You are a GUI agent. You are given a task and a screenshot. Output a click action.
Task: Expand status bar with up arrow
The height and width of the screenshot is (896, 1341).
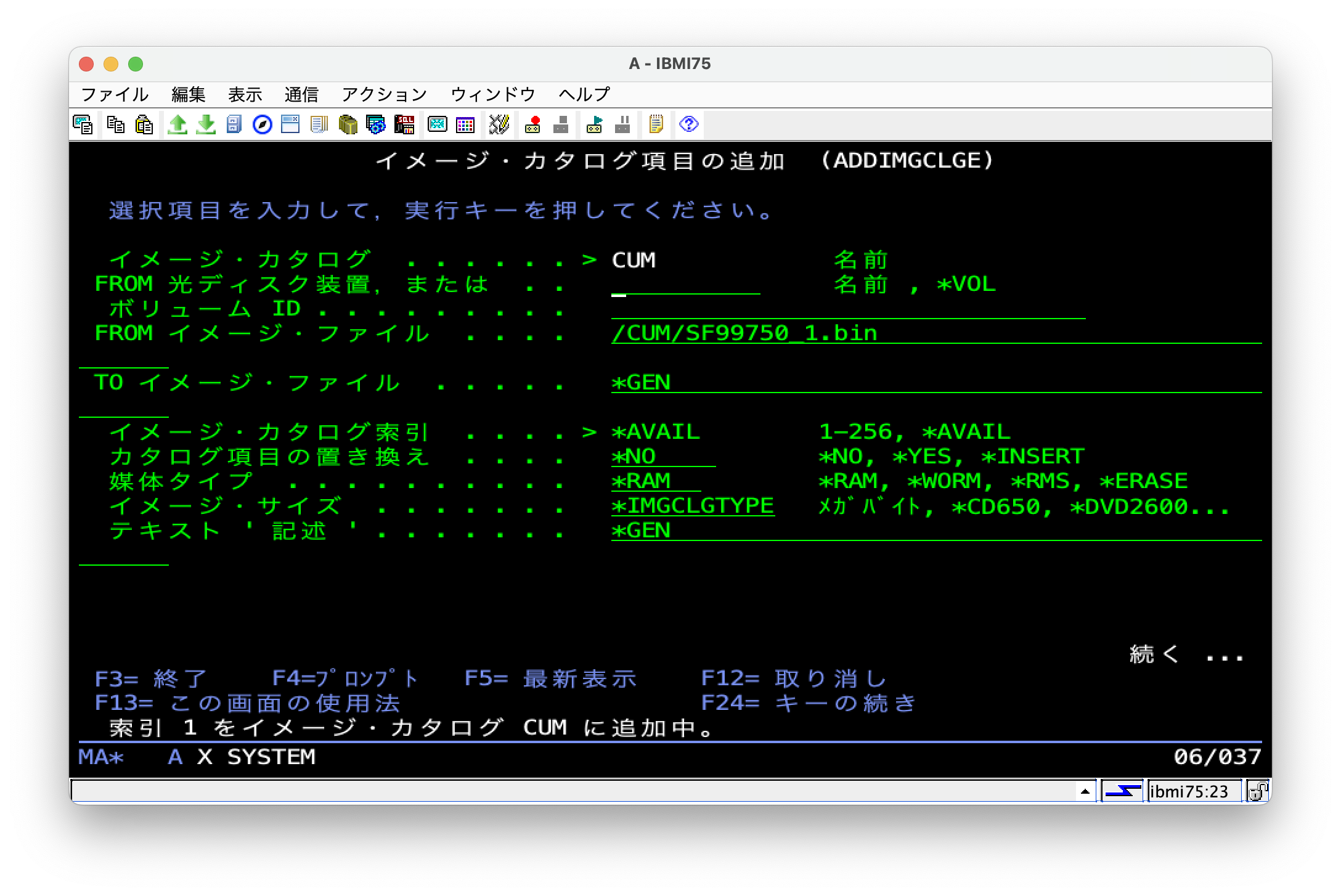1085,791
